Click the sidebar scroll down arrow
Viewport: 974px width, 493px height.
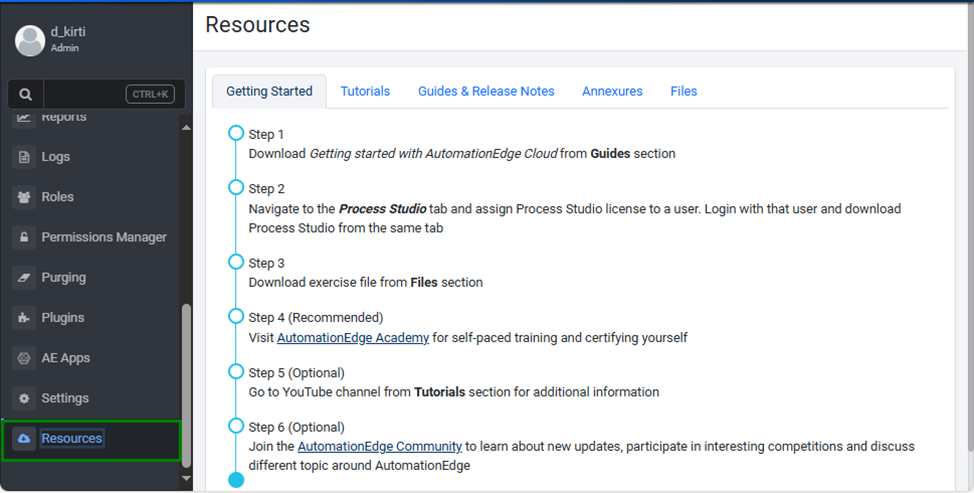coord(186,478)
